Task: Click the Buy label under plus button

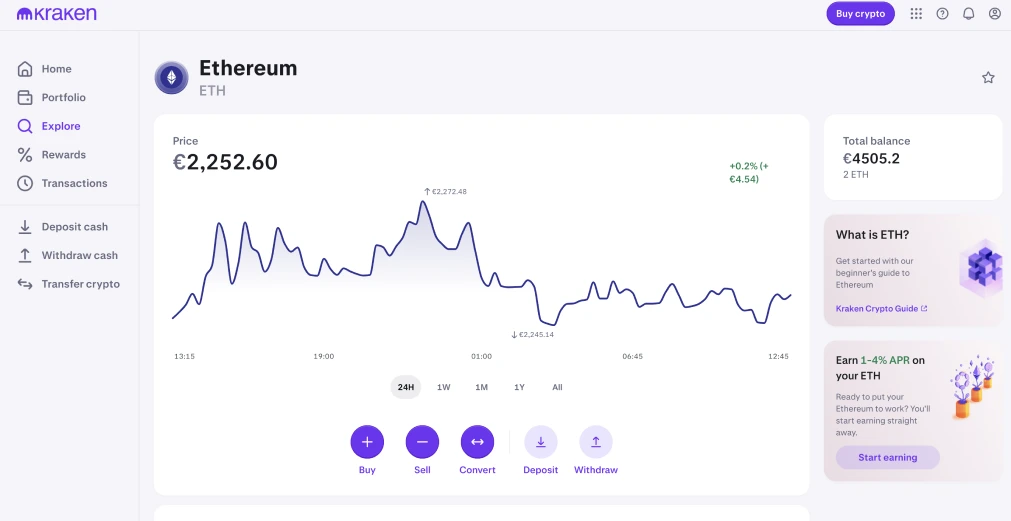Action: (367, 470)
